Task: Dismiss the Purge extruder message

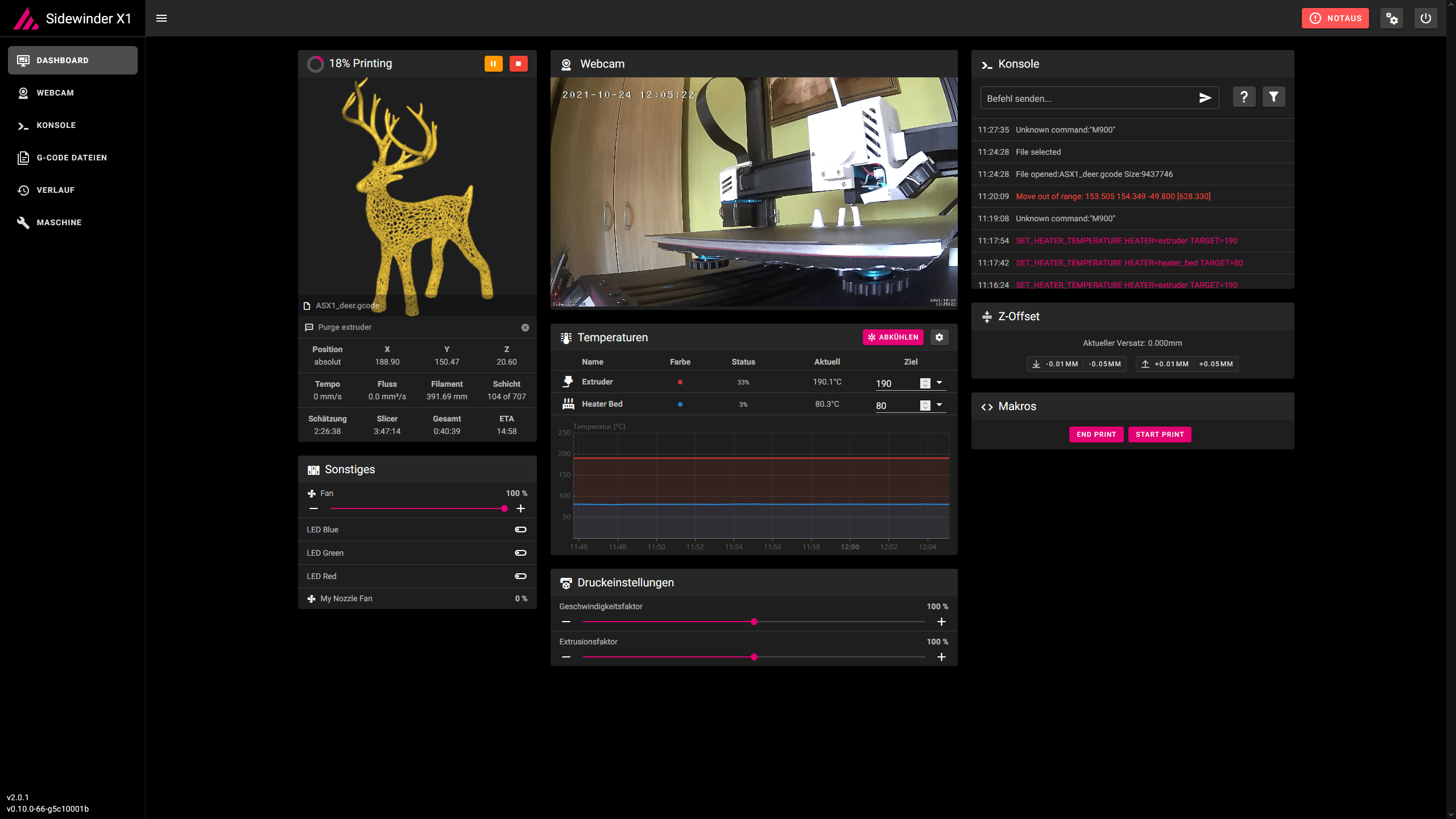Action: click(525, 328)
